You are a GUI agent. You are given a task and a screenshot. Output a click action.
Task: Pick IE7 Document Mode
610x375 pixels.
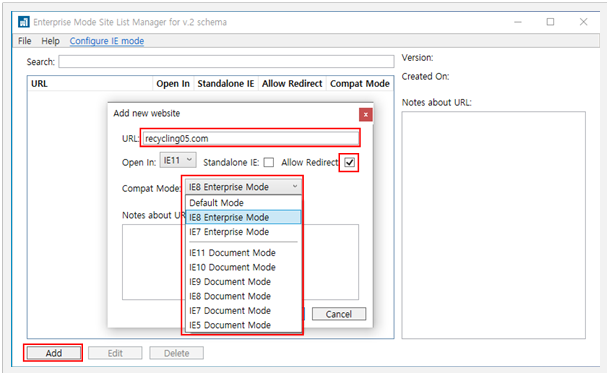pyautogui.click(x=243, y=310)
